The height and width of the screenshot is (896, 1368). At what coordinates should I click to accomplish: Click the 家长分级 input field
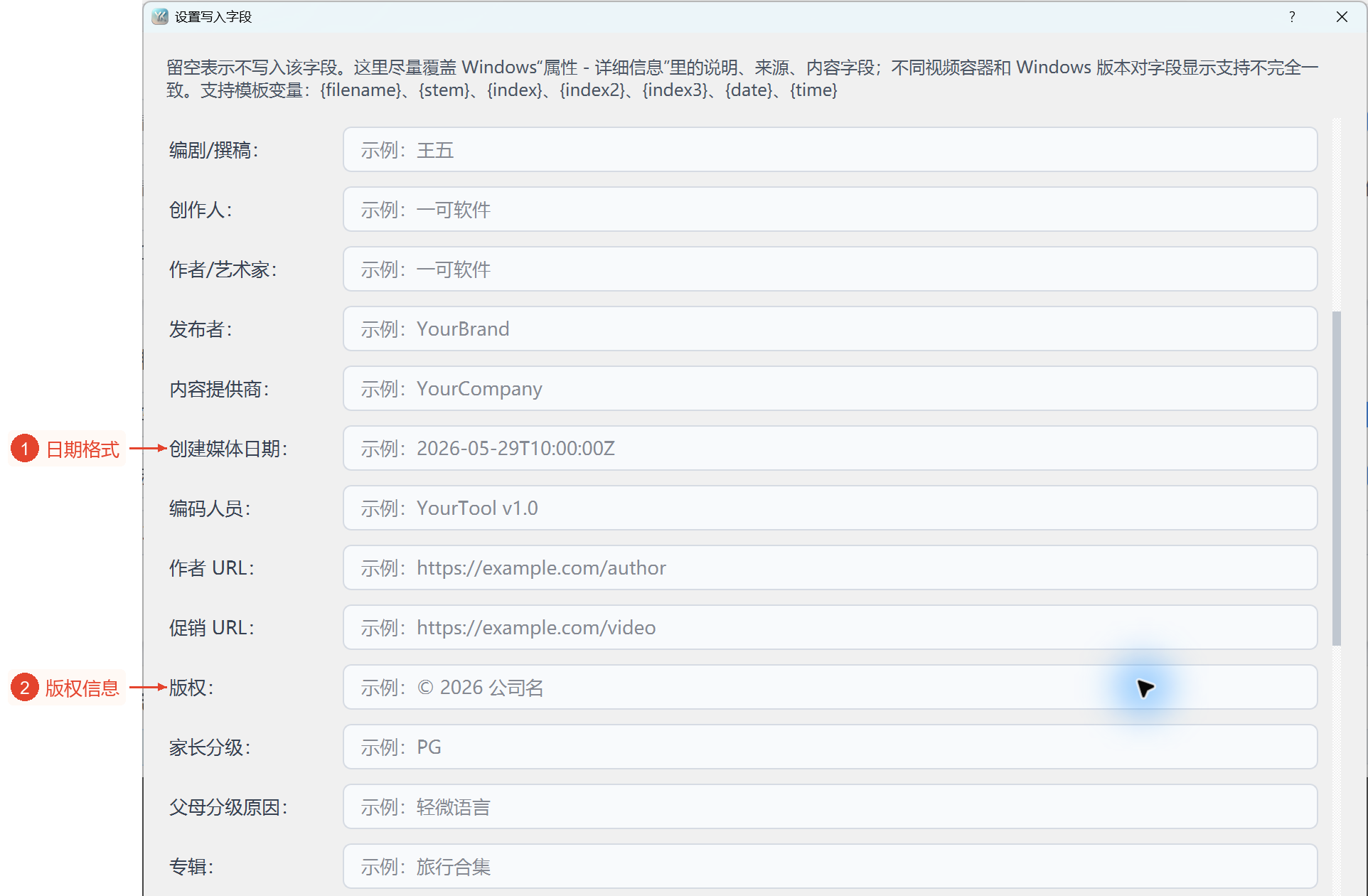pyautogui.click(x=830, y=747)
